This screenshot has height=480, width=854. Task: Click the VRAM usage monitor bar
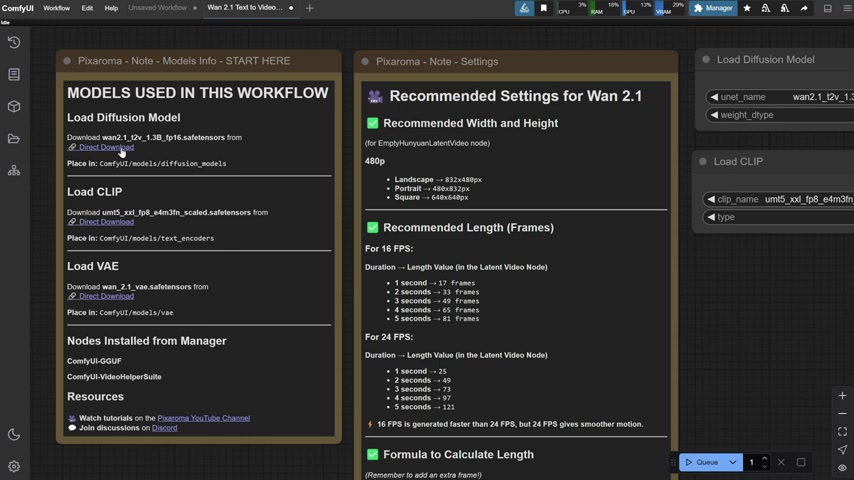pos(670,8)
